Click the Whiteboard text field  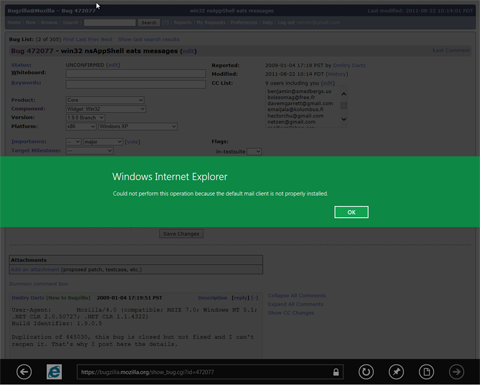[136, 73]
